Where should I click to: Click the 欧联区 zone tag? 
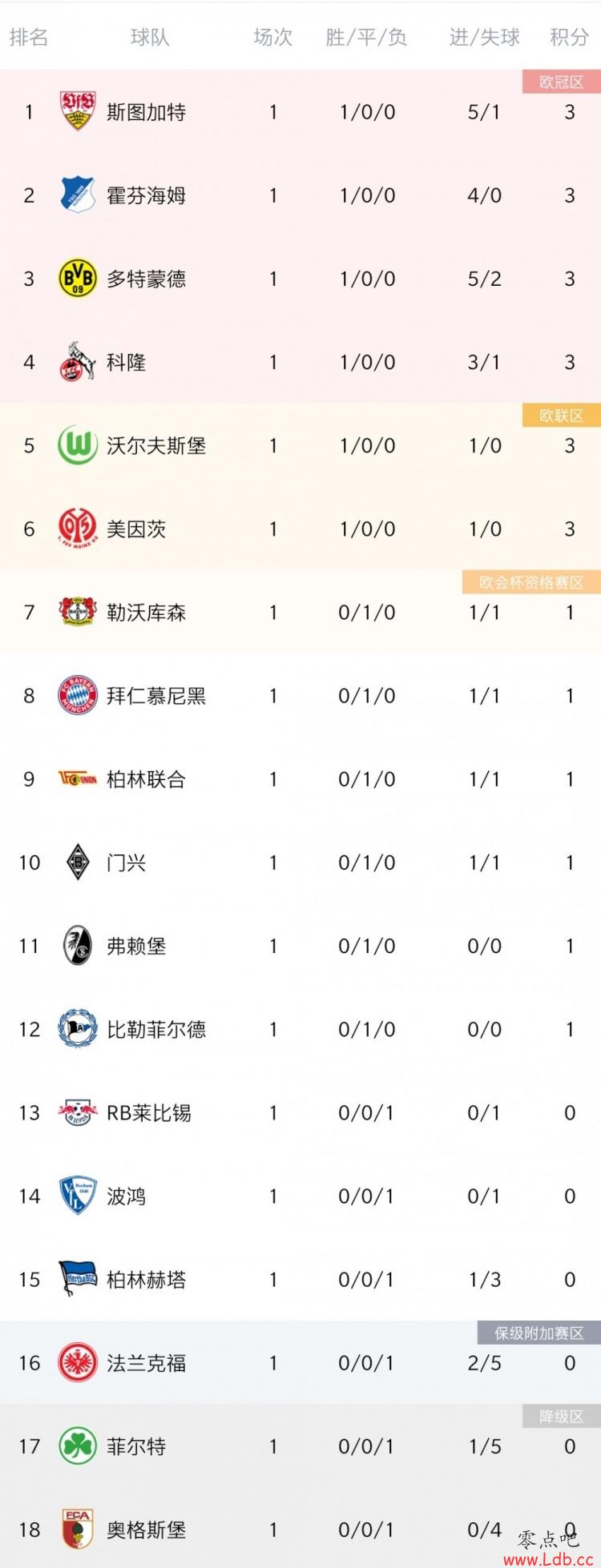pyautogui.click(x=561, y=416)
